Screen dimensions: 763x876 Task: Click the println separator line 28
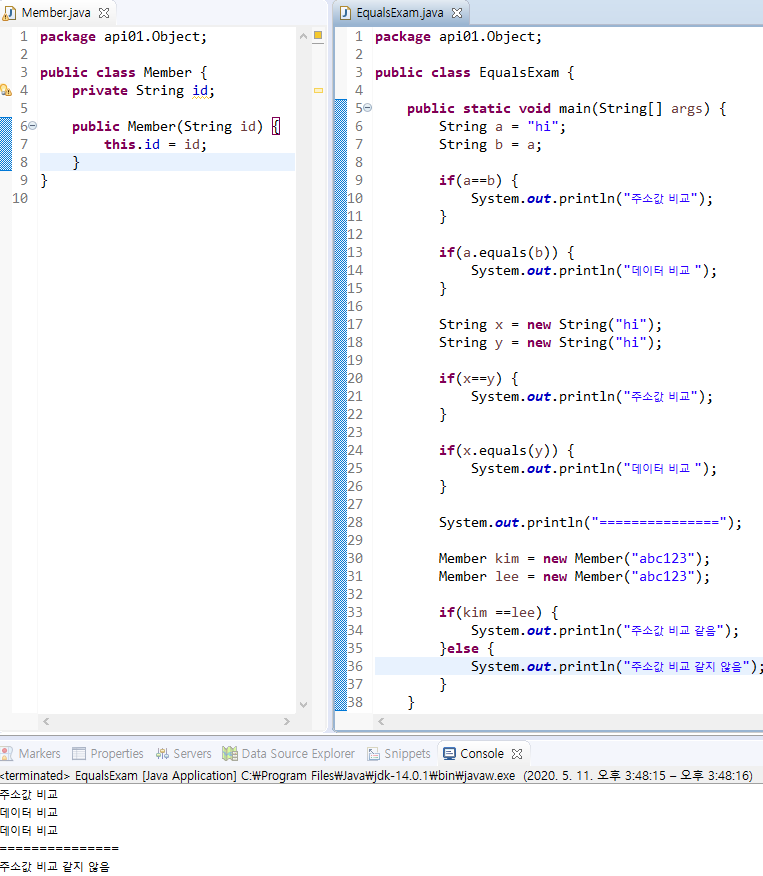coord(590,523)
